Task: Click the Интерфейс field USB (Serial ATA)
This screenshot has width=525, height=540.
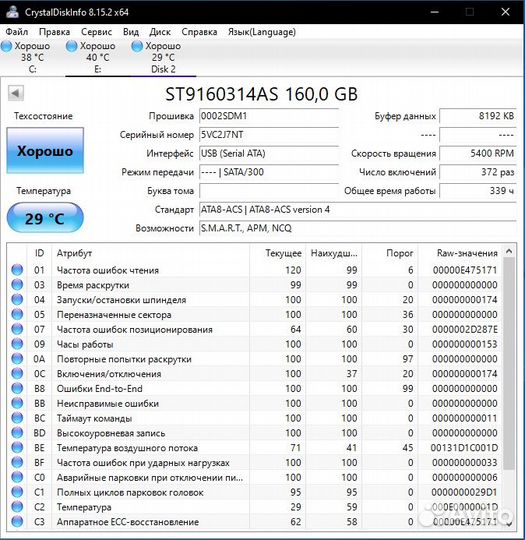Action: (x=269, y=153)
